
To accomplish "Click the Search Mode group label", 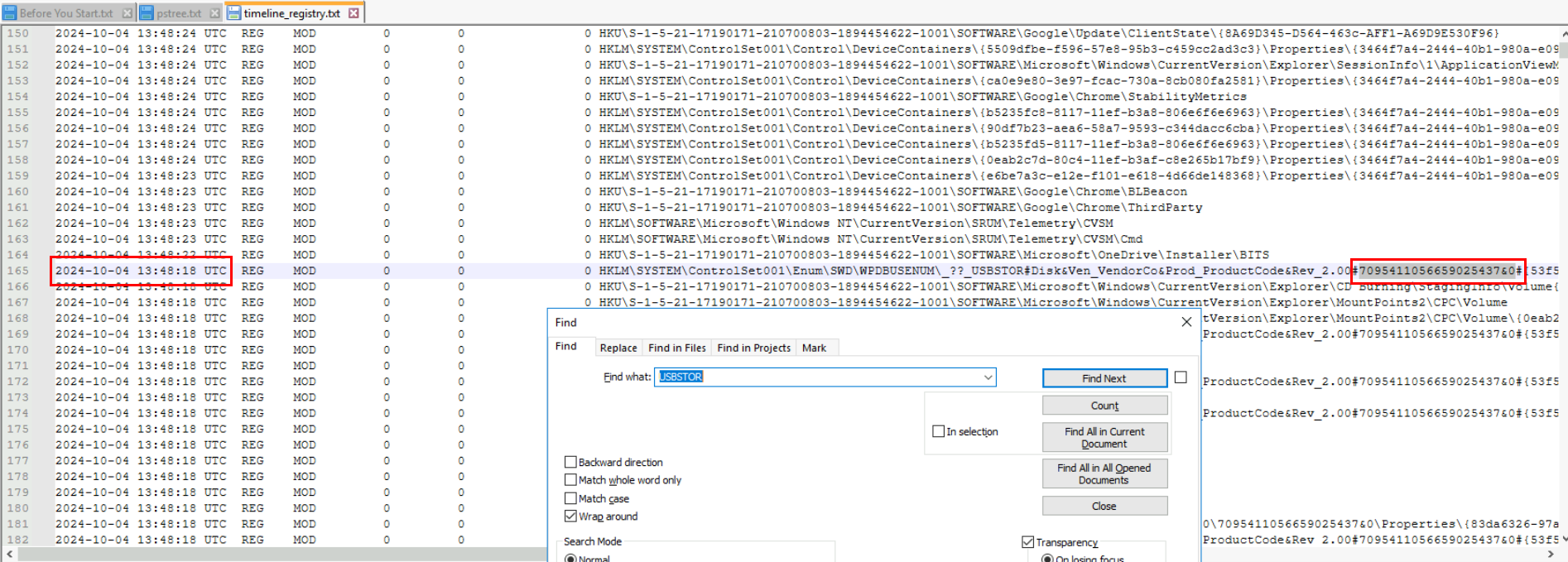I will pos(593,541).
